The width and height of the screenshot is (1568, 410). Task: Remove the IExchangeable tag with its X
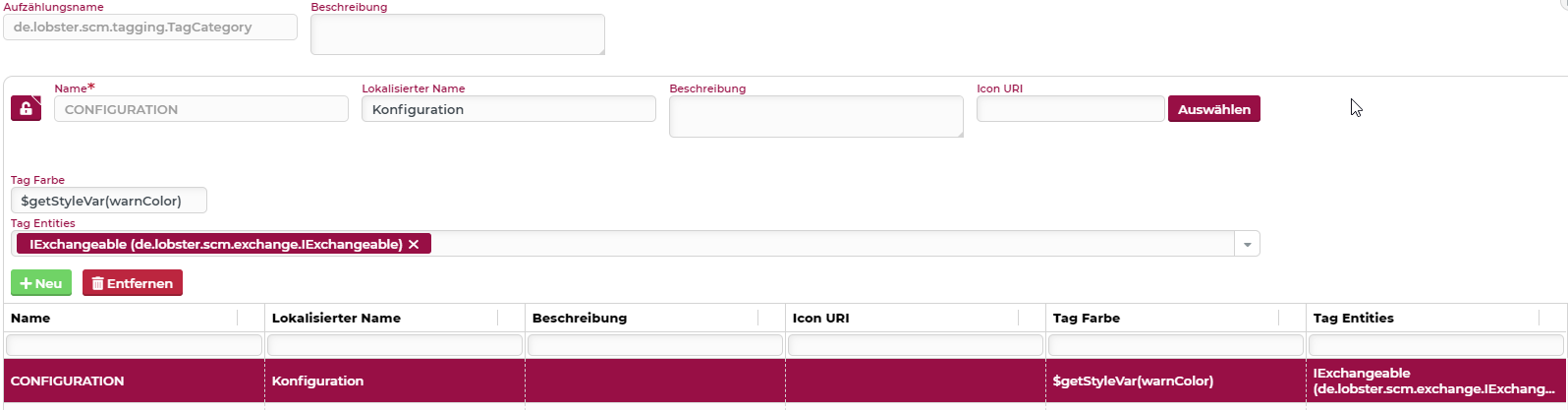[414, 244]
